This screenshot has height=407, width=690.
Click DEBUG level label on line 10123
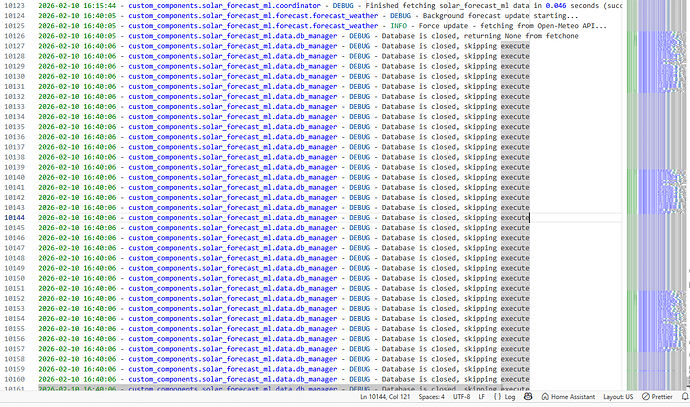pyautogui.click(x=343, y=6)
